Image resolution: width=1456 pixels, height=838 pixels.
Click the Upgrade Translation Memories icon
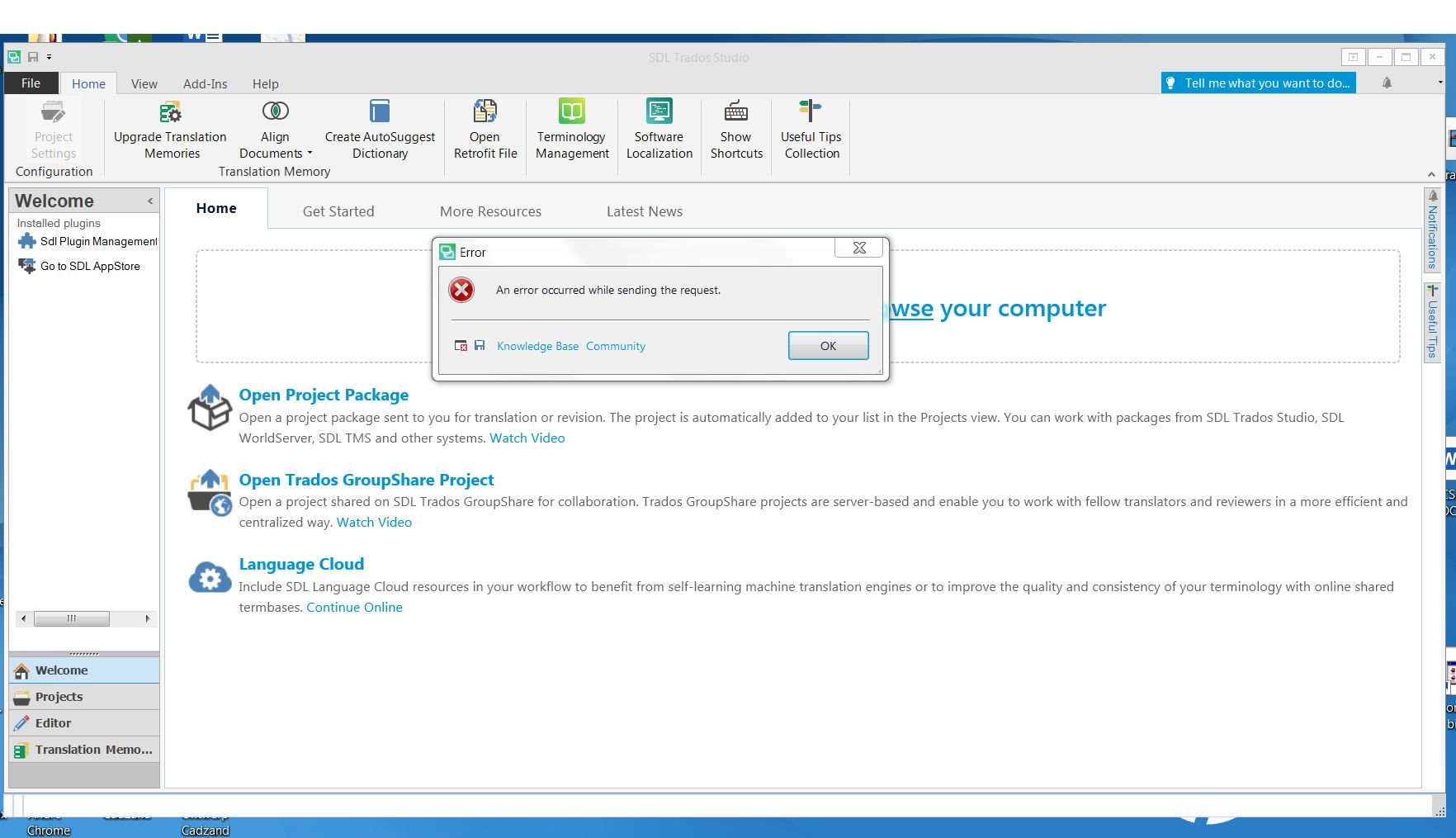(x=170, y=130)
